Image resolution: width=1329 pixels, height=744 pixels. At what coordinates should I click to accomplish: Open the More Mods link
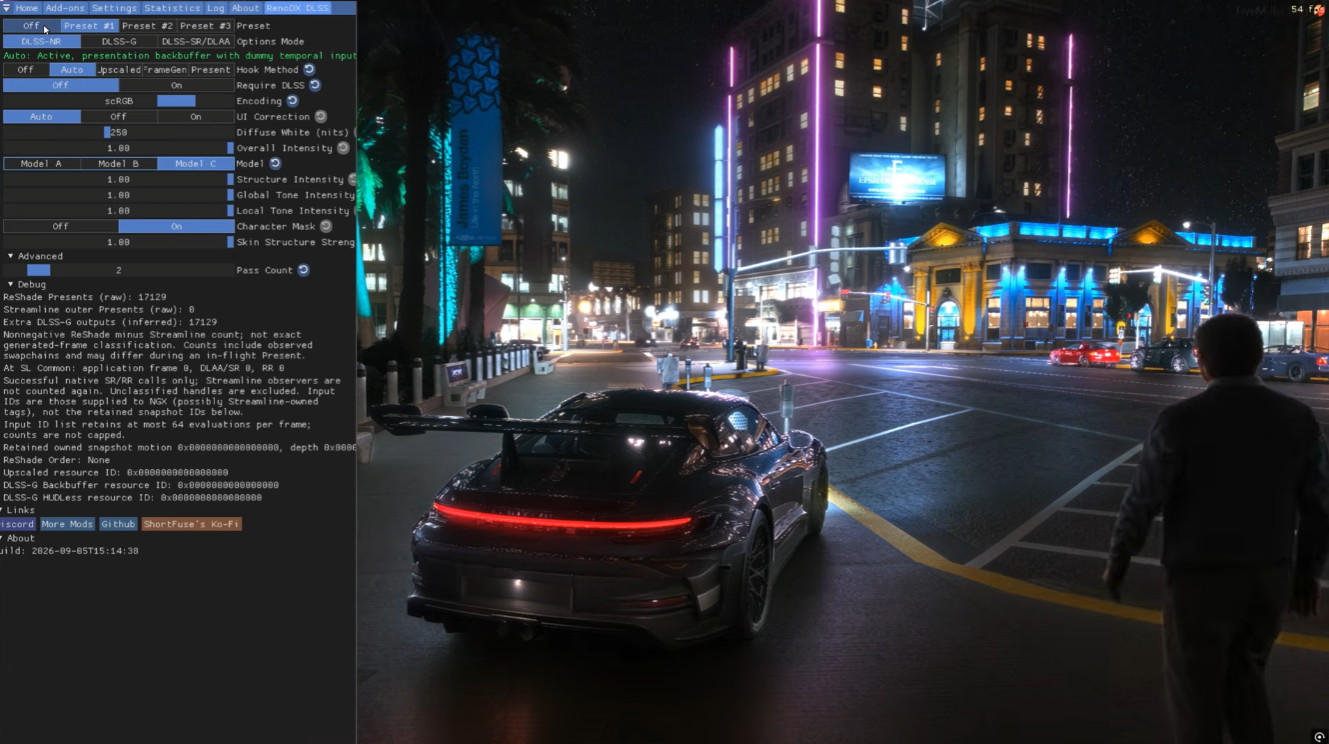click(67, 524)
